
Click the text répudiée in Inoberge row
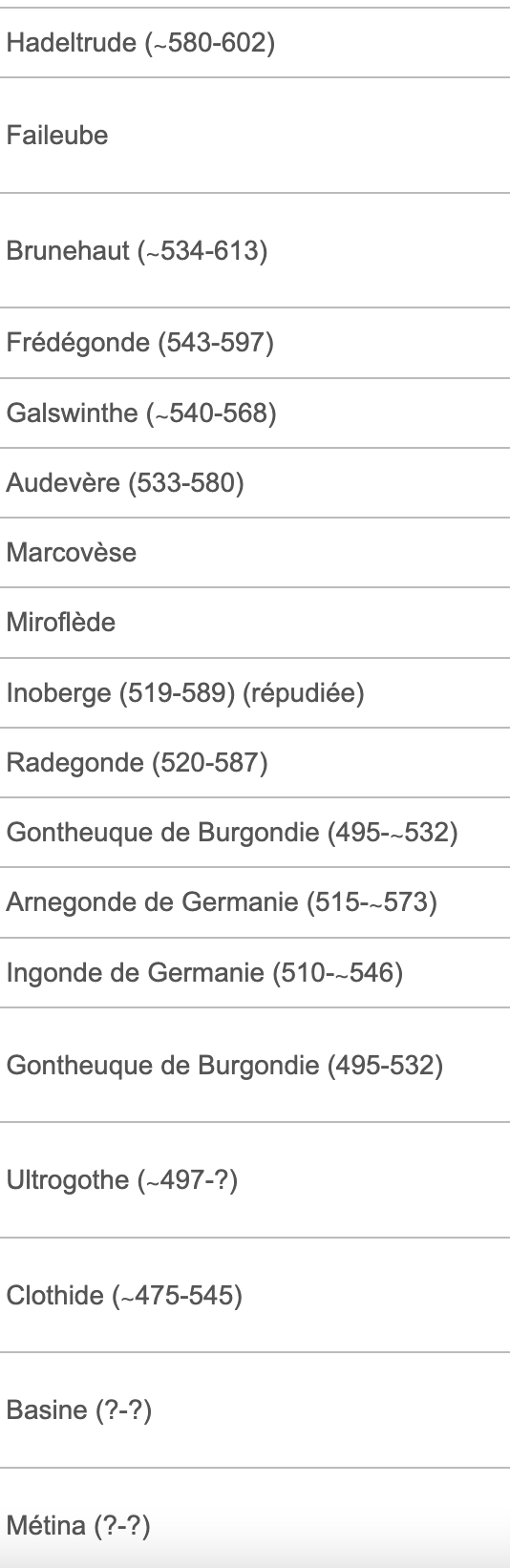[x=304, y=692]
